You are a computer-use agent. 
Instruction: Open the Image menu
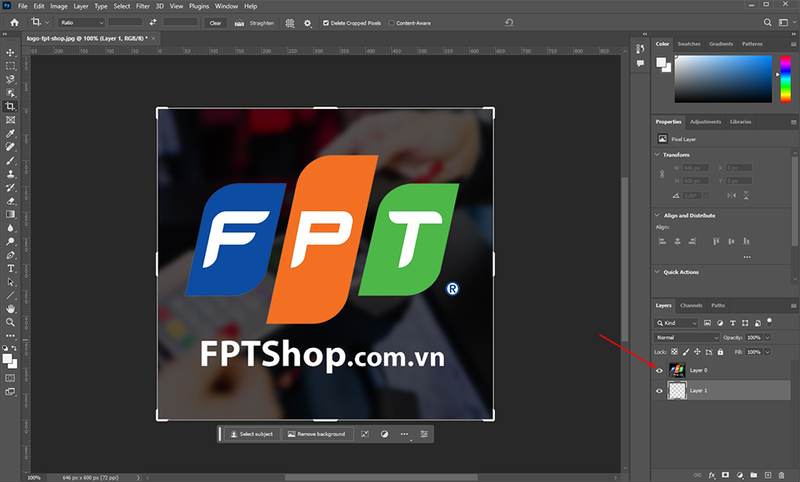[x=59, y=6]
